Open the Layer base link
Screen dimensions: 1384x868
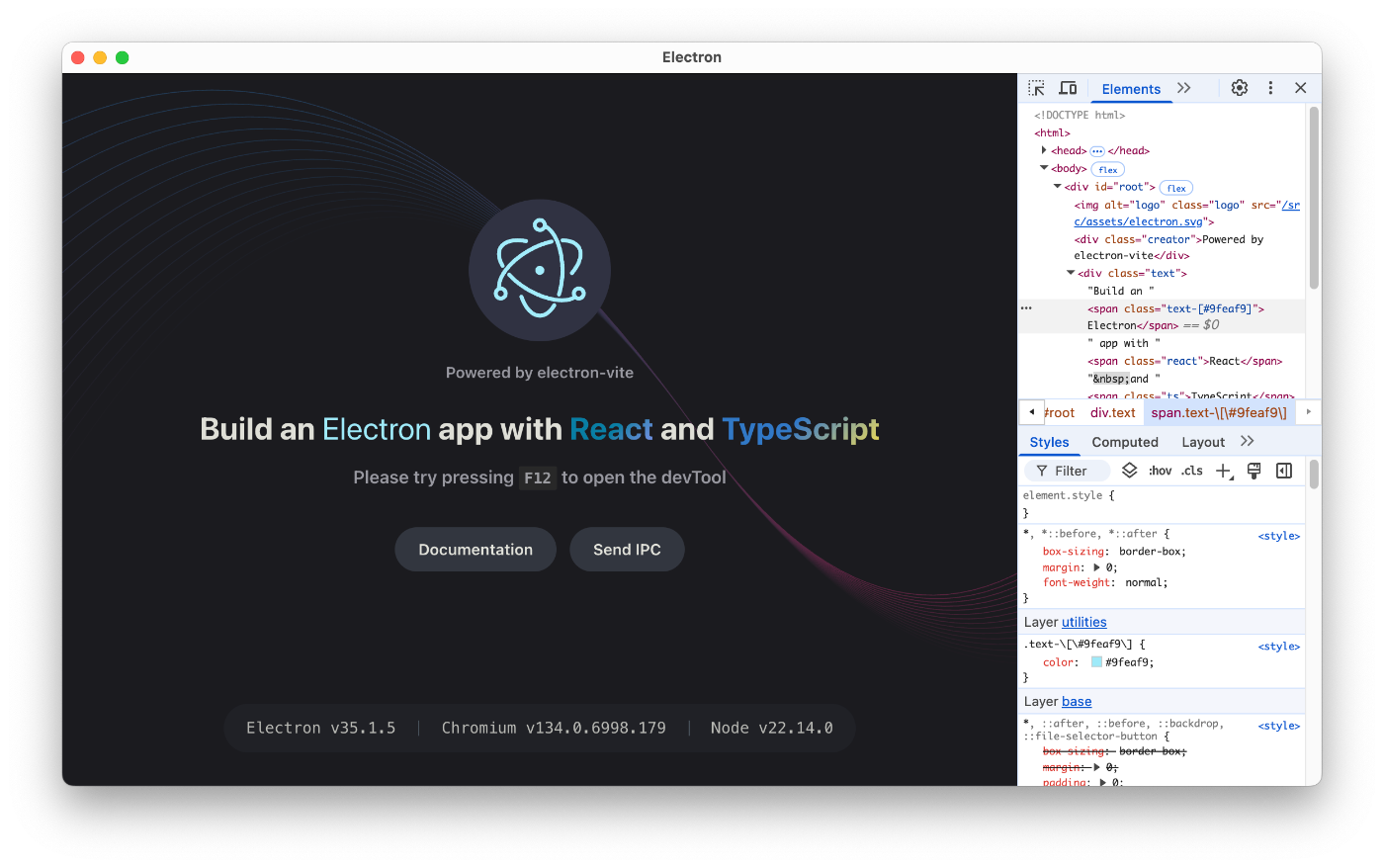pos(1077,701)
